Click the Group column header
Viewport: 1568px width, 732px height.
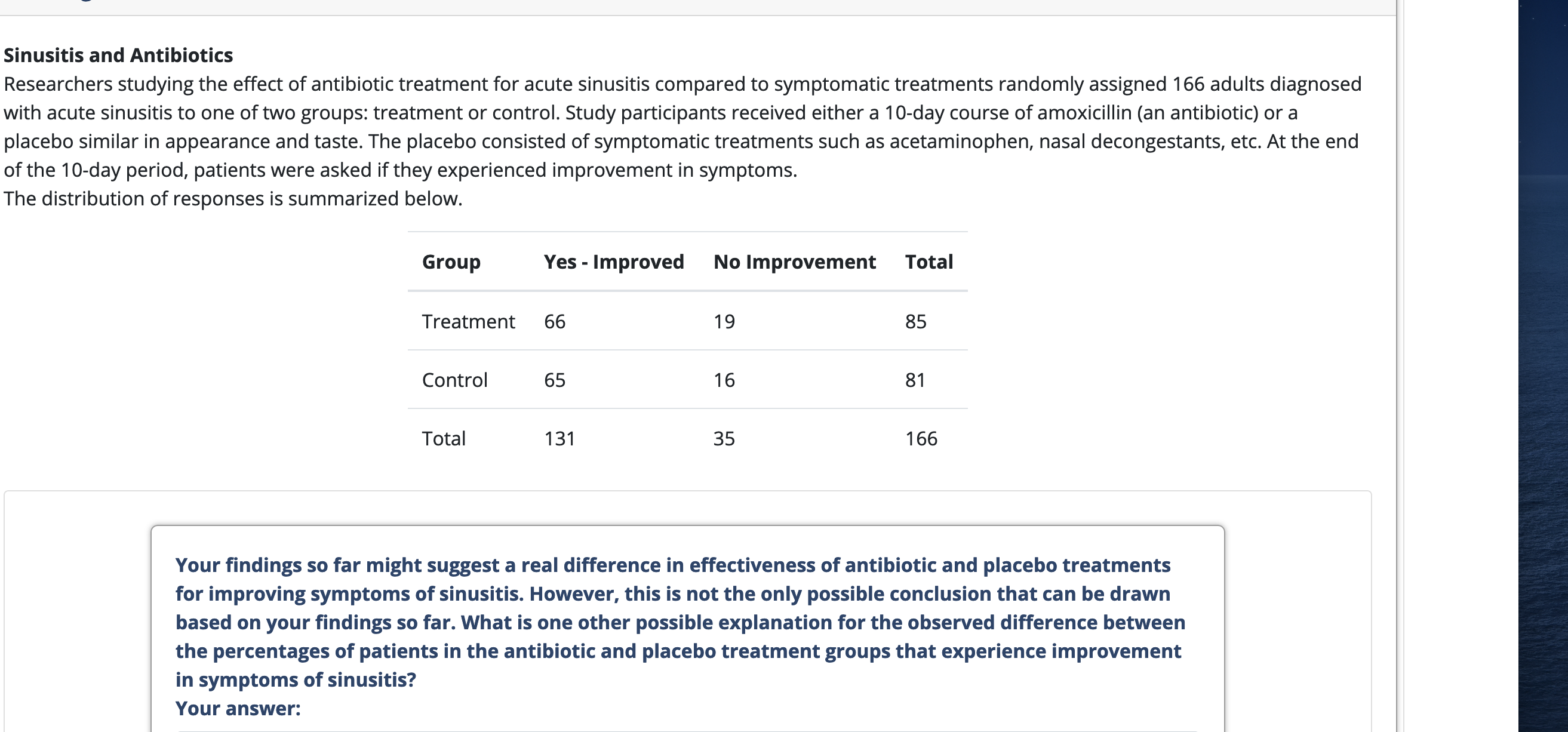(x=451, y=262)
